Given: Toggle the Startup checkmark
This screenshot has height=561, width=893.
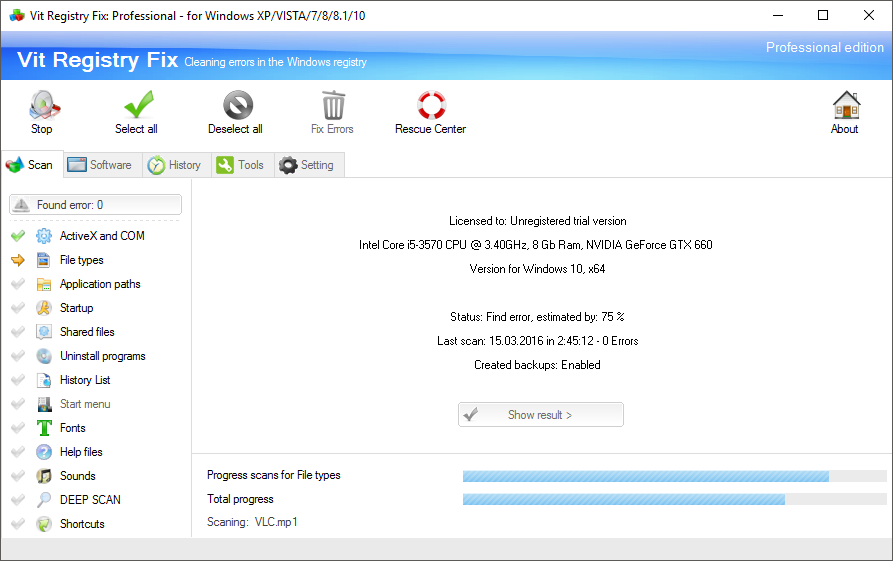Looking at the screenshot, I should pyautogui.click(x=18, y=308).
